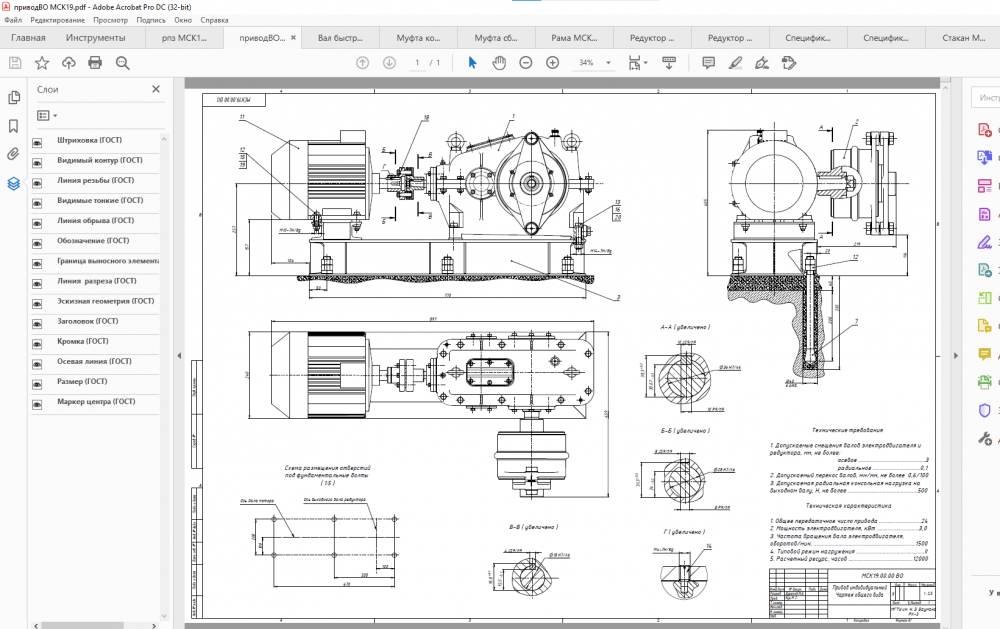Go to the Инструменты view
The image size is (1000, 629).
point(96,39)
